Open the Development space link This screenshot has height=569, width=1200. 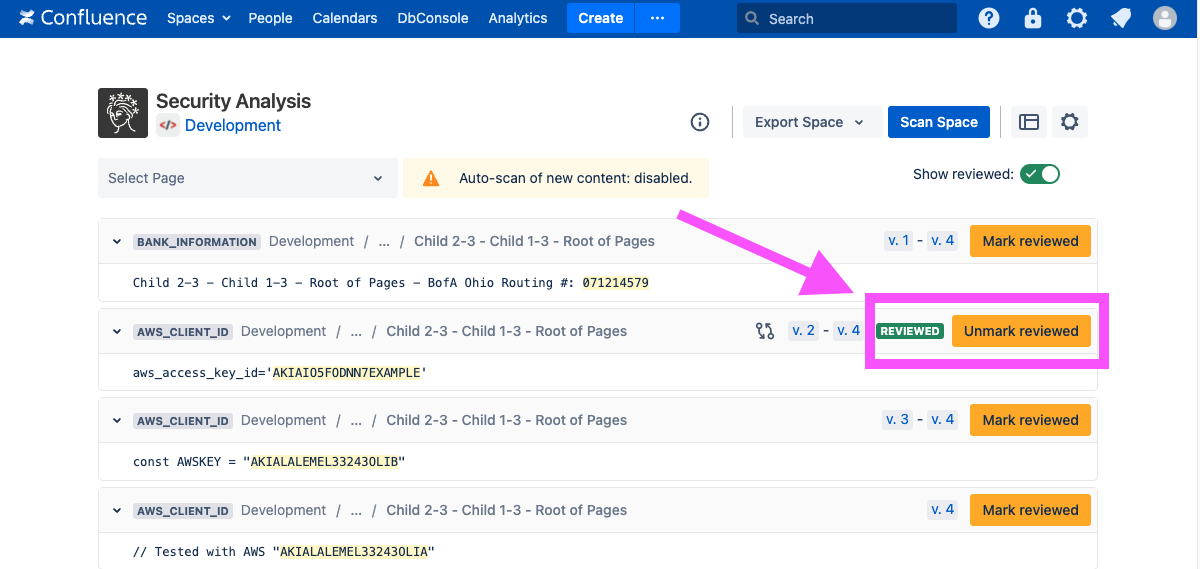pyautogui.click(x=233, y=126)
